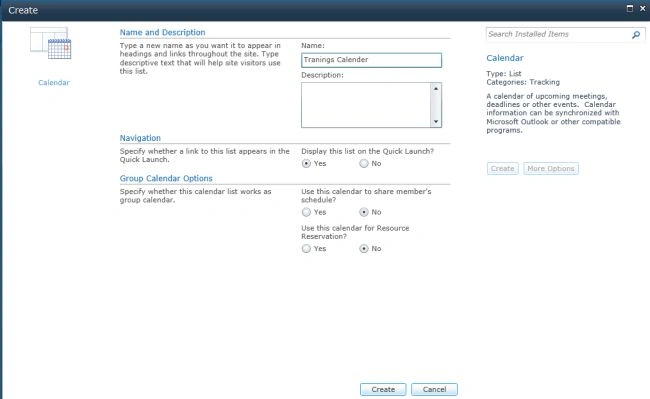This screenshot has height=399, width=650.
Task: Click the Create title in the dialog header
Action: [x=23, y=10]
